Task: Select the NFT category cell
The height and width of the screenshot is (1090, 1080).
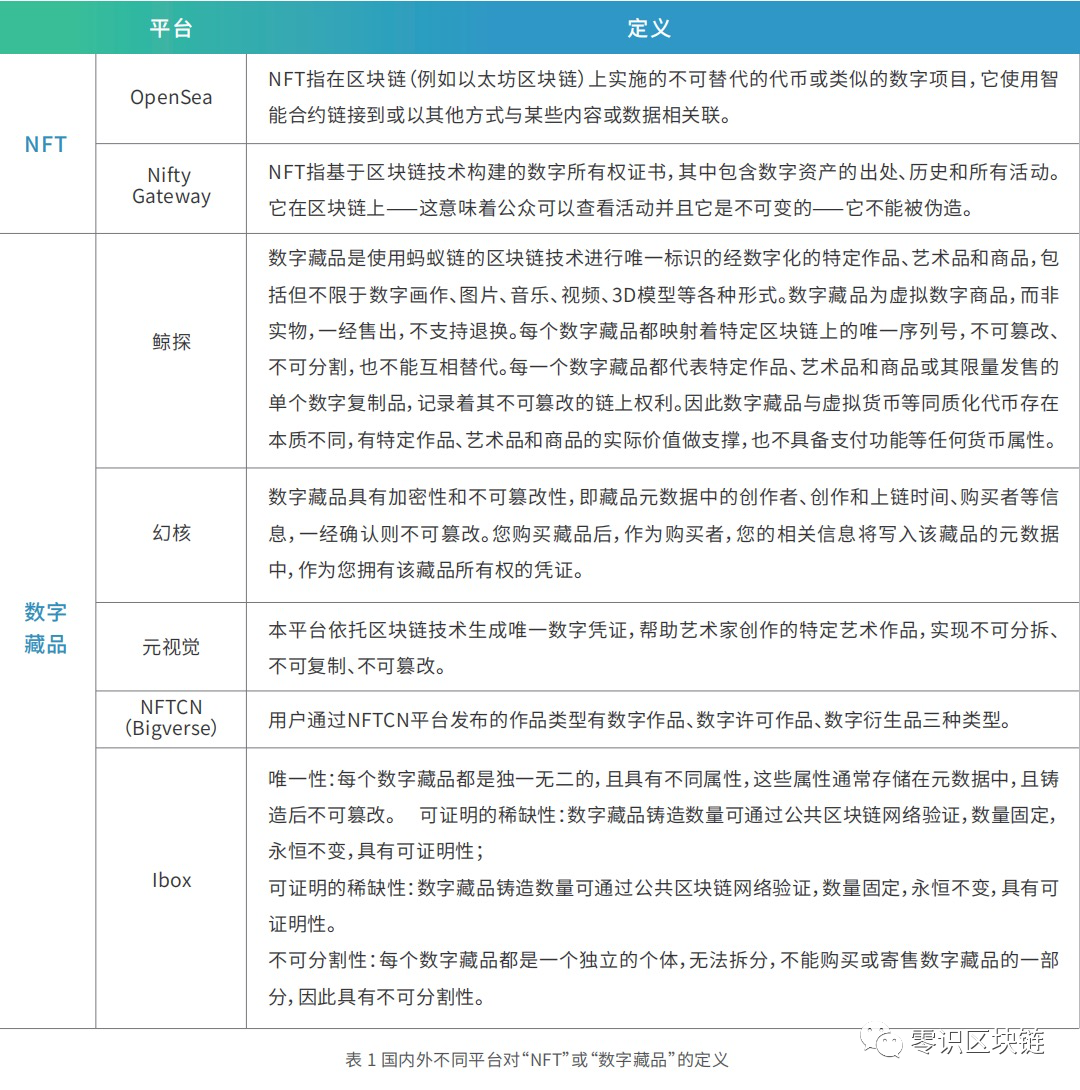Action: pyautogui.click(x=46, y=145)
